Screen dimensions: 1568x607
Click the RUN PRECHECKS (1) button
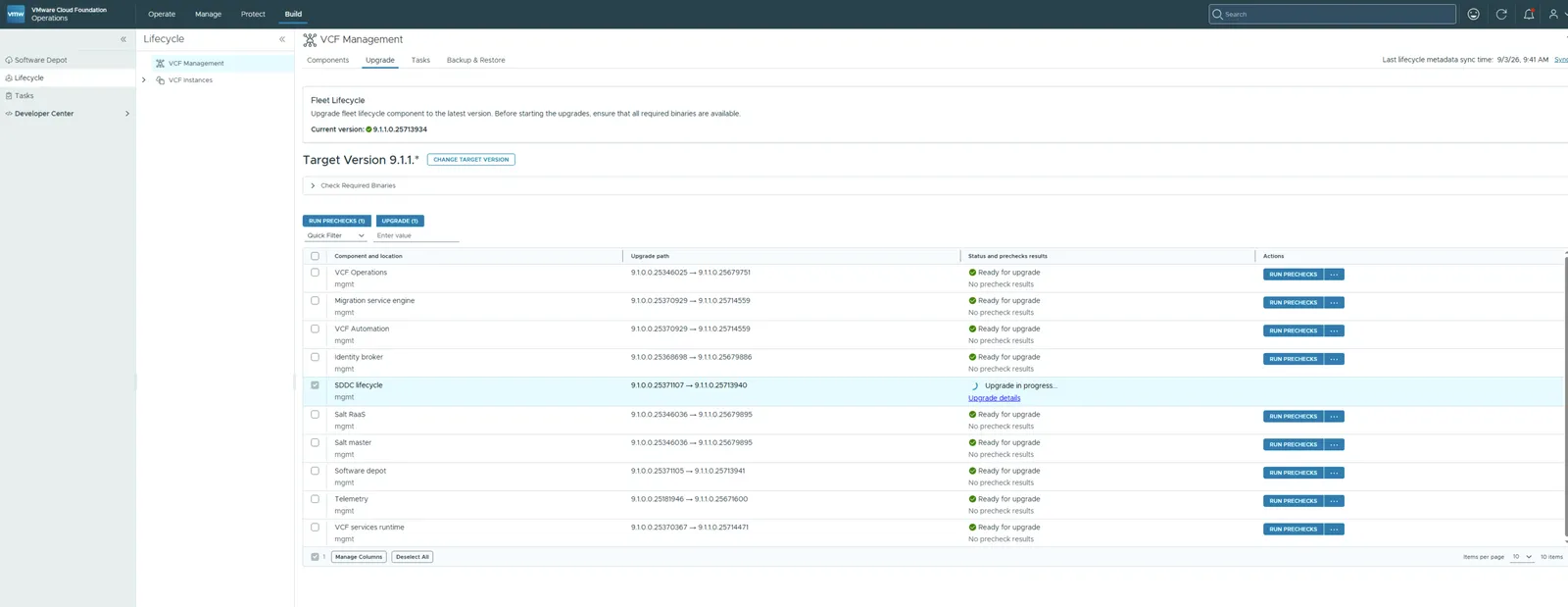click(337, 221)
